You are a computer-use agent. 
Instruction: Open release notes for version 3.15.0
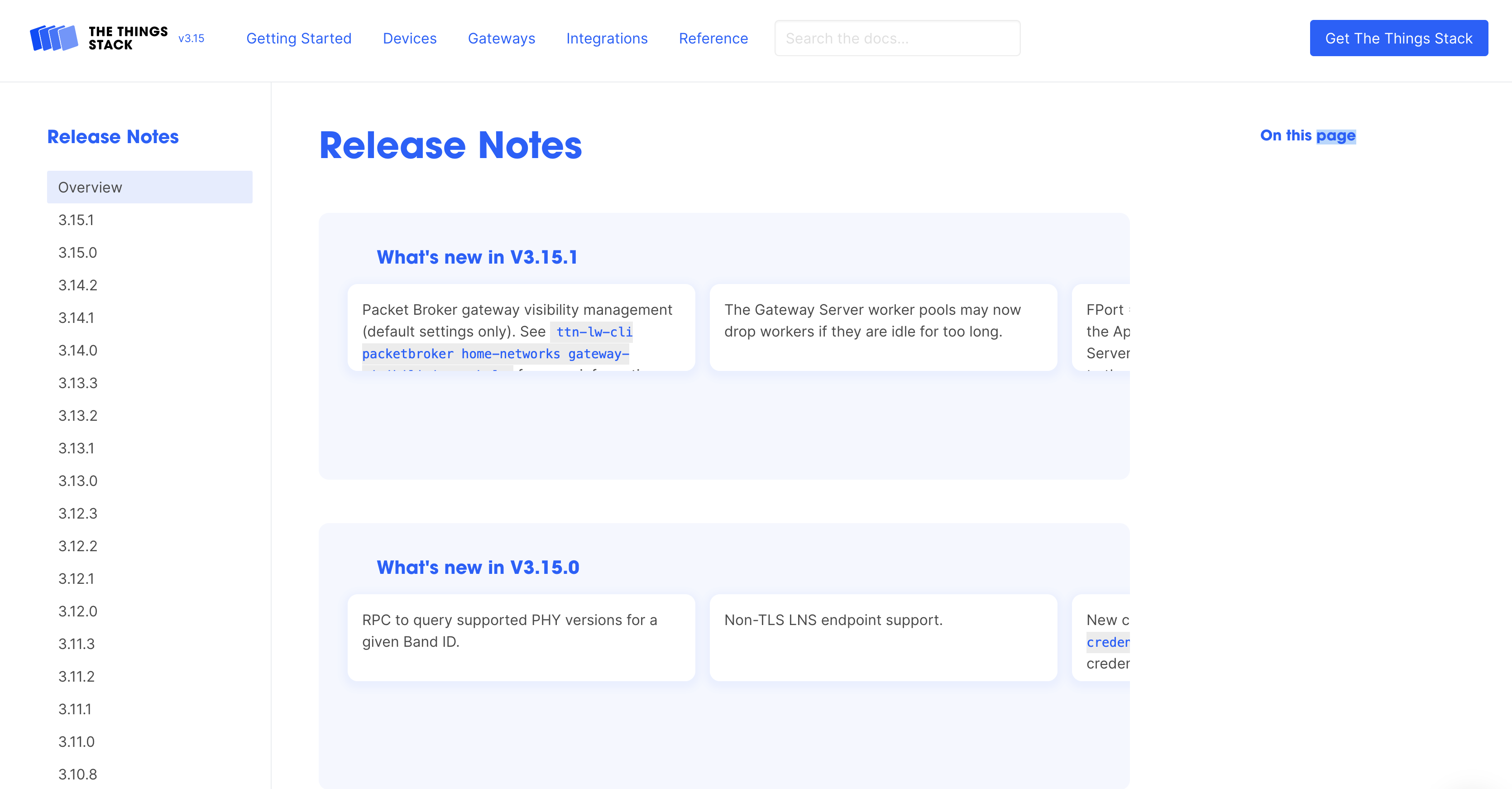tap(77, 252)
